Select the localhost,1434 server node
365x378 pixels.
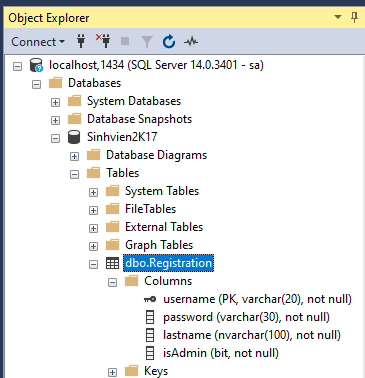point(156,65)
